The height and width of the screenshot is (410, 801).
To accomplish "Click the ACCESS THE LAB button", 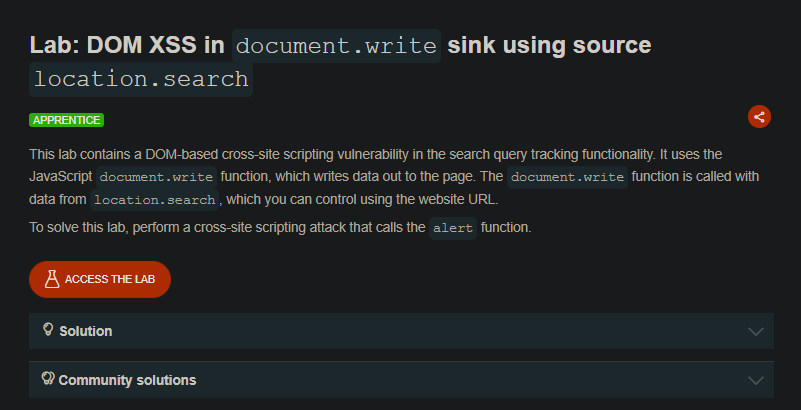I will (100, 279).
